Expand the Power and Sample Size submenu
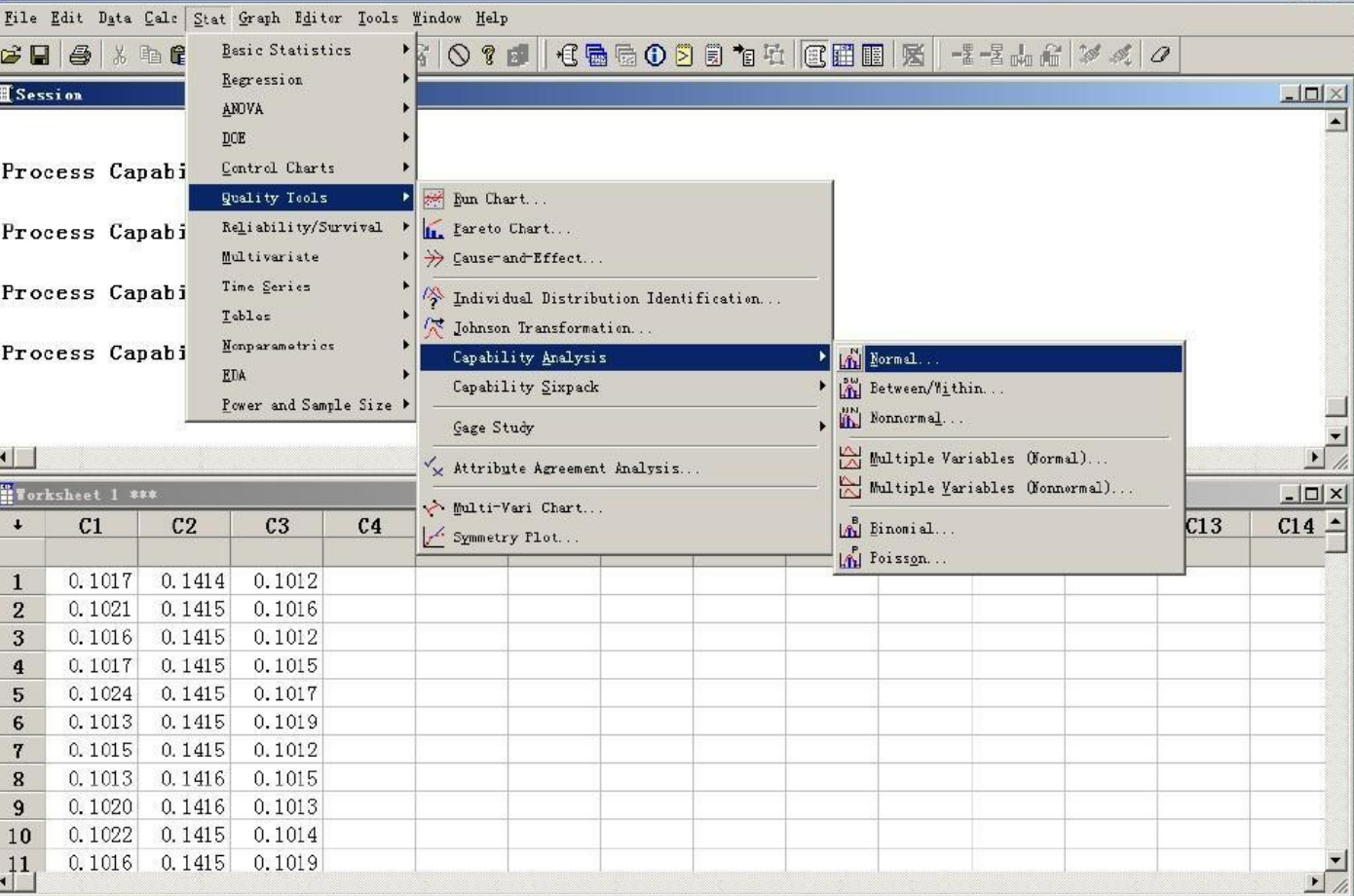The width and height of the screenshot is (1354, 896). click(301, 404)
